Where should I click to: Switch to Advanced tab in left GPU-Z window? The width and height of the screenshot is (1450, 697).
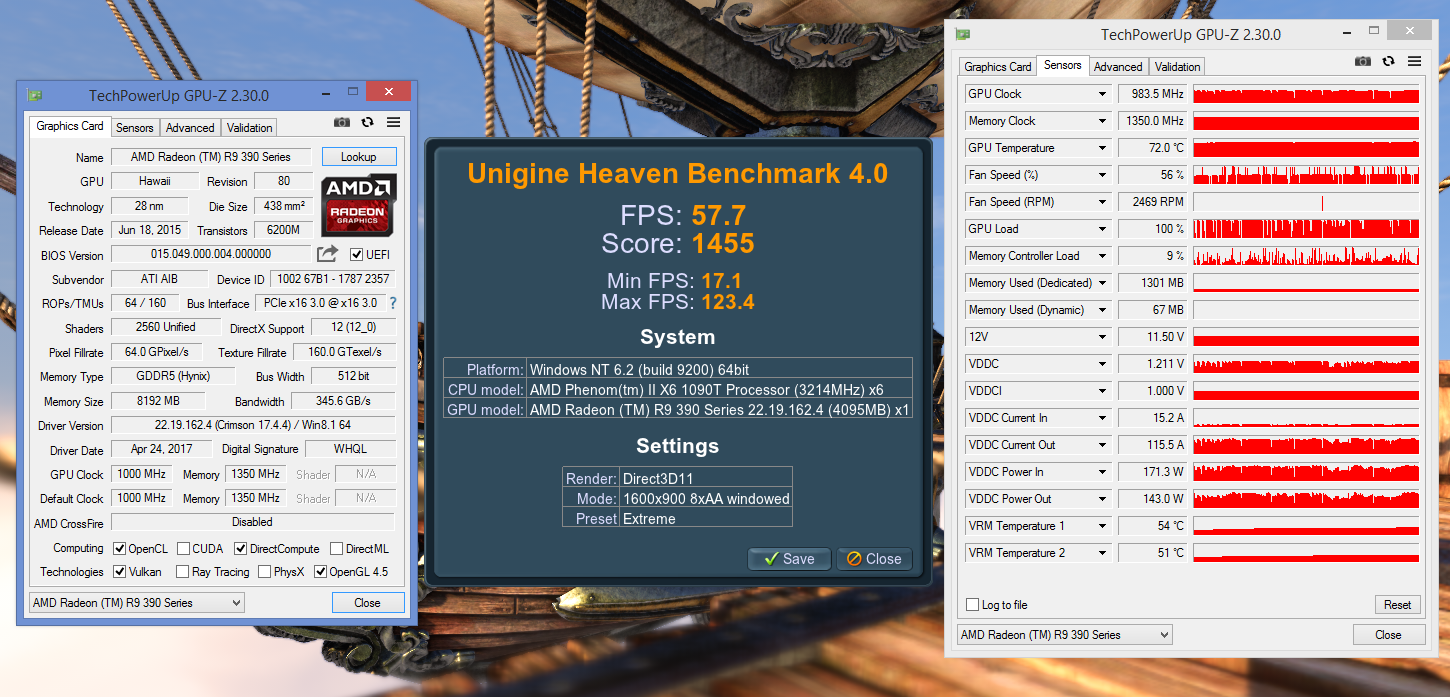coord(190,128)
